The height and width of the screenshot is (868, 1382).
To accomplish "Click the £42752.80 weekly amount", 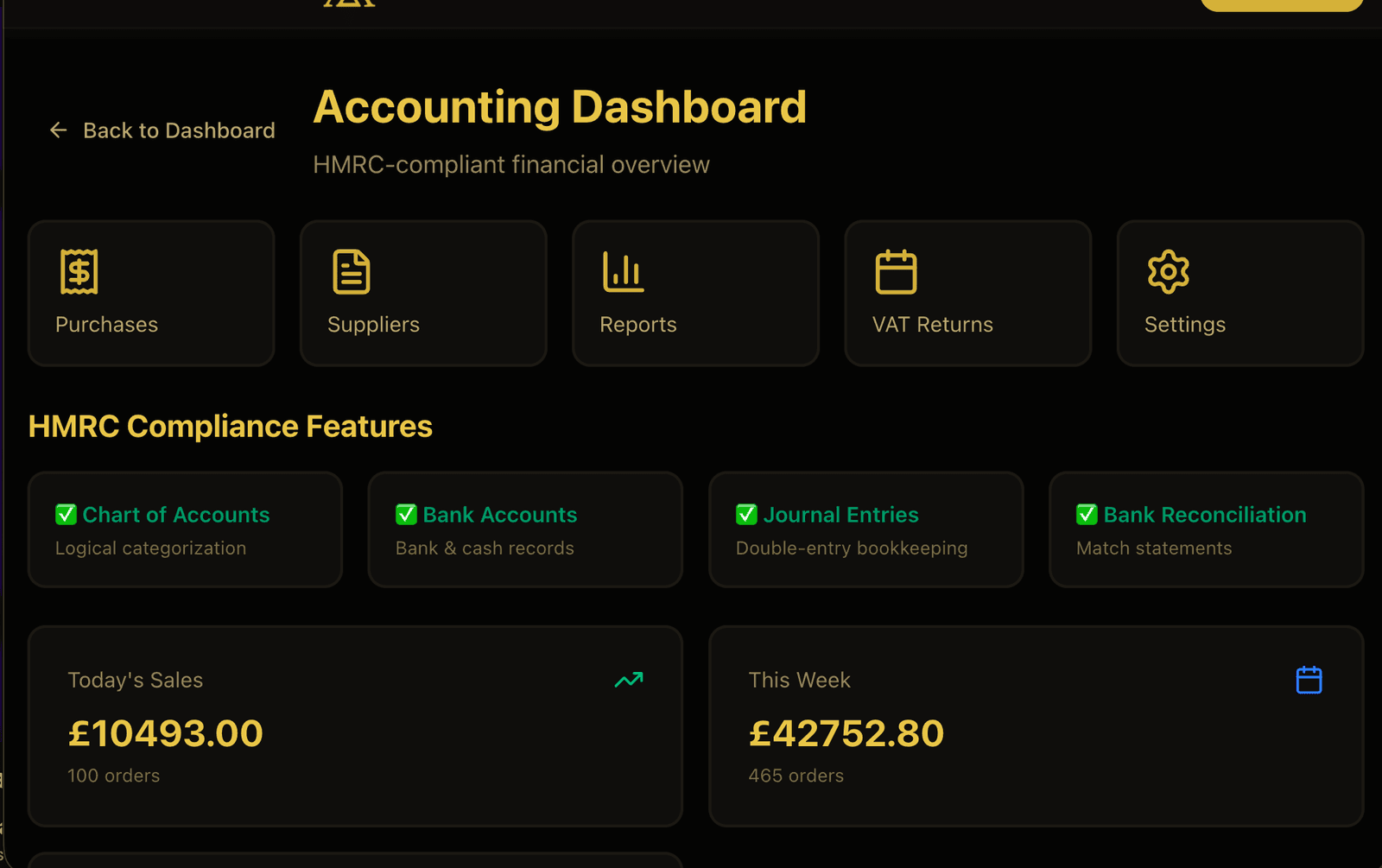I will (846, 733).
